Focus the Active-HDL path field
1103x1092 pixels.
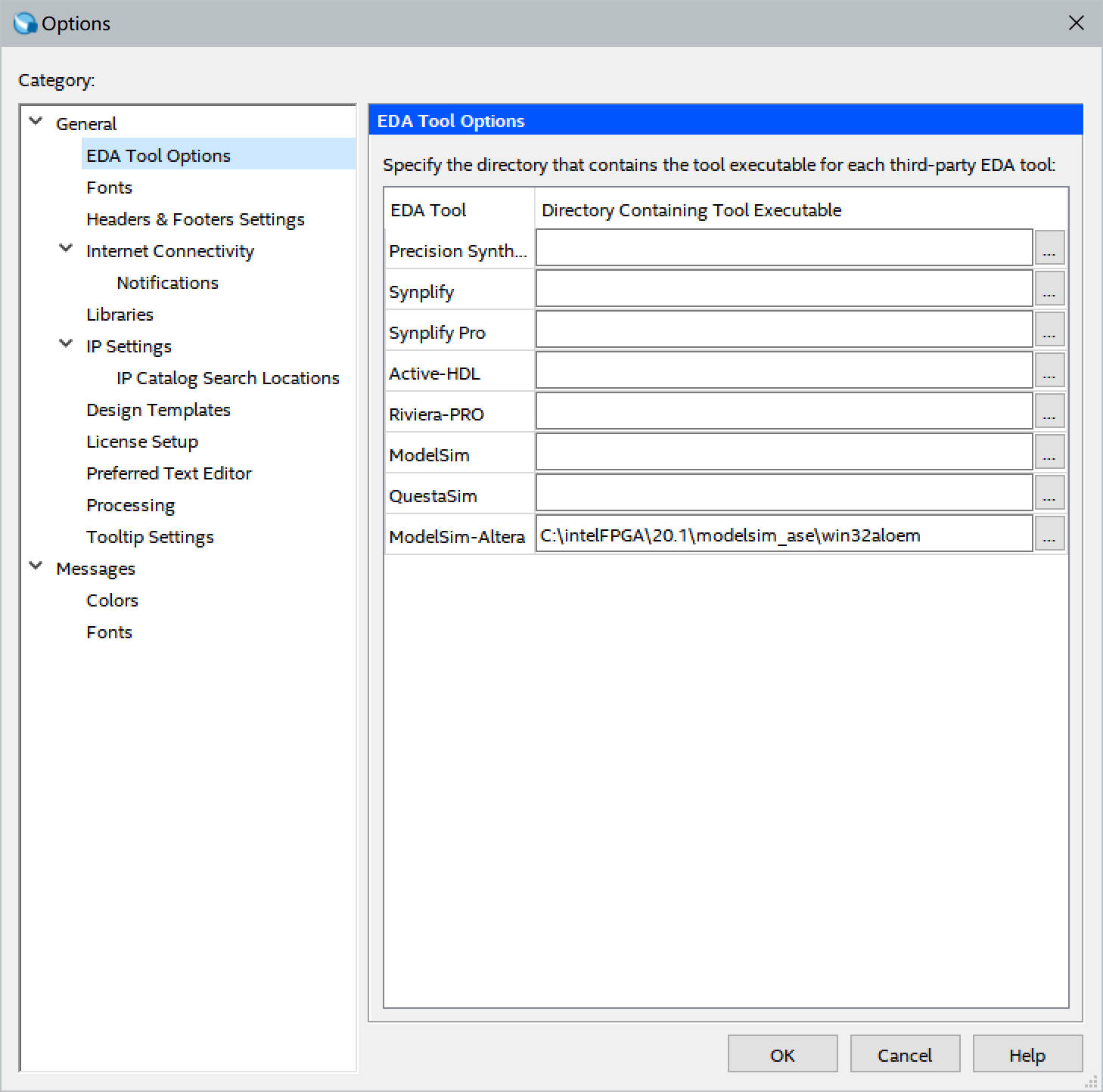pyautogui.click(x=785, y=371)
